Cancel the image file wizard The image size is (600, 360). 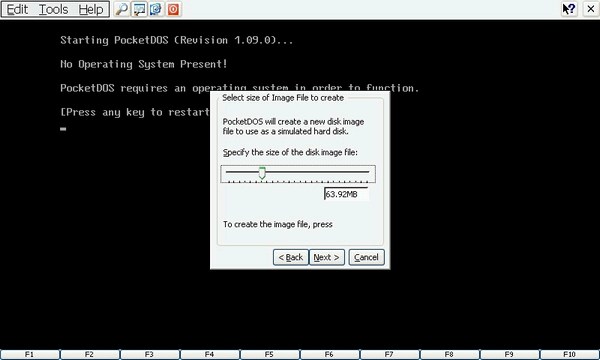[366, 257]
